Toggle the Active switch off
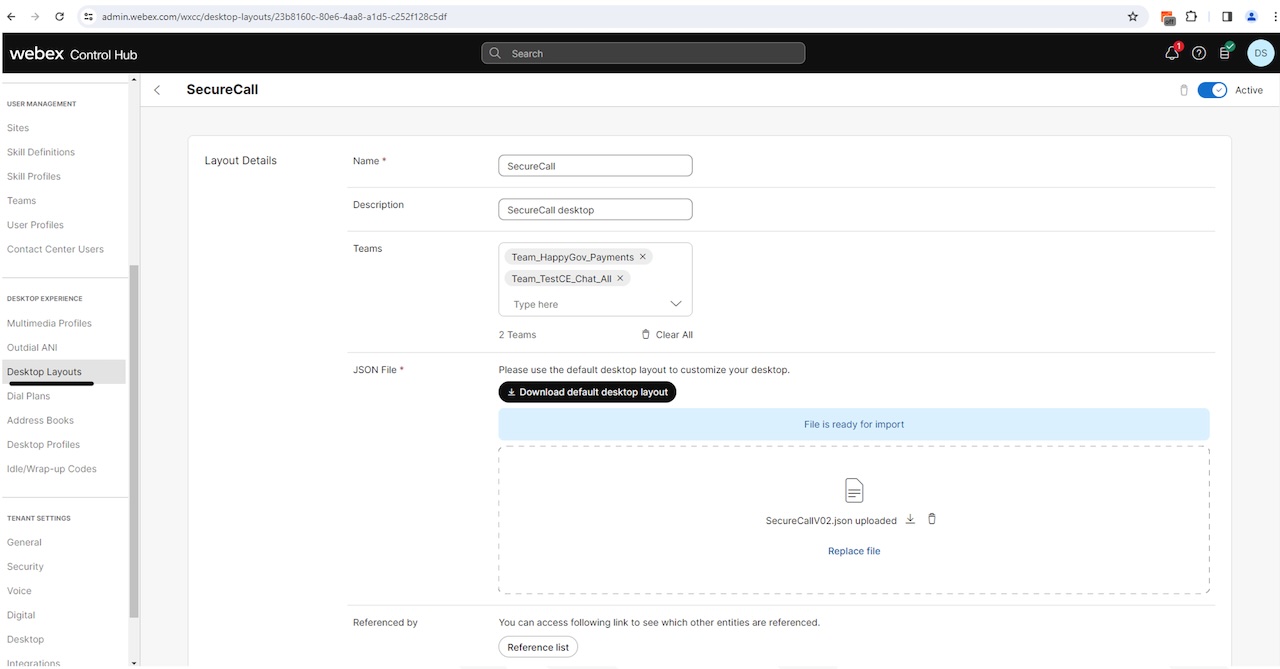The height and width of the screenshot is (669, 1280). (1212, 90)
